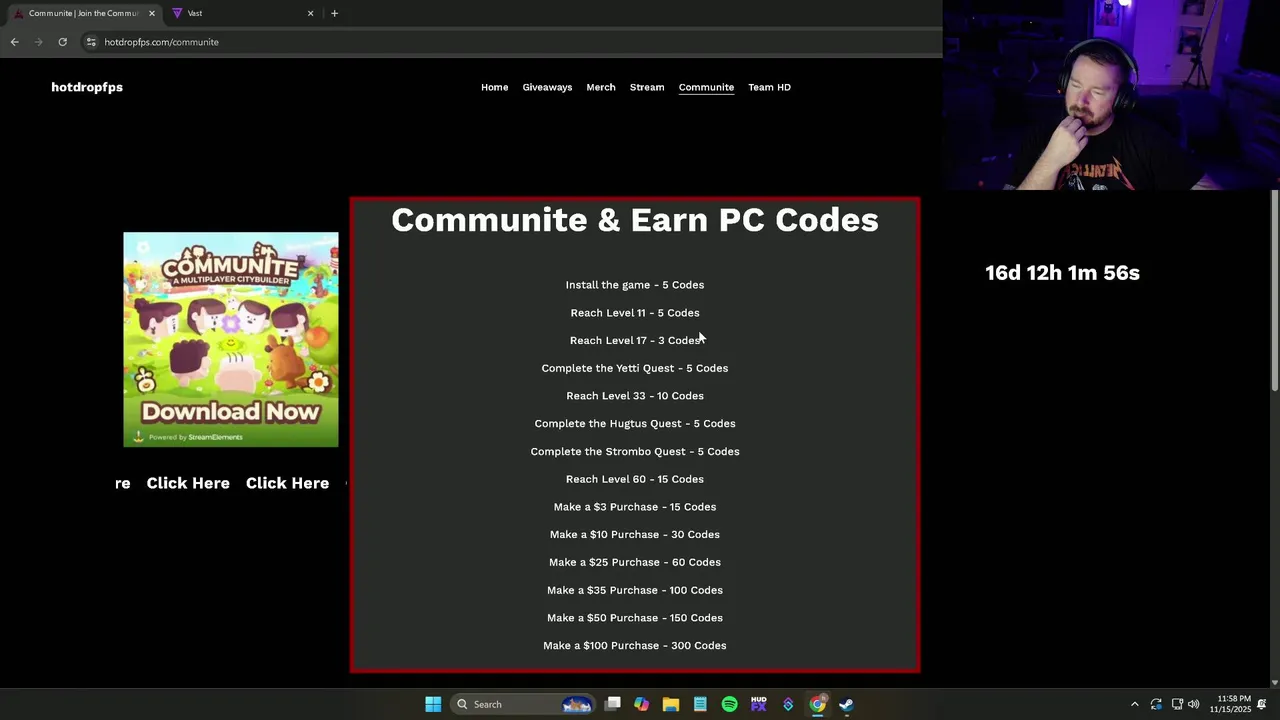Go back using the browser back arrow
The height and width of the screenshot is (720, 1280).
14,42
